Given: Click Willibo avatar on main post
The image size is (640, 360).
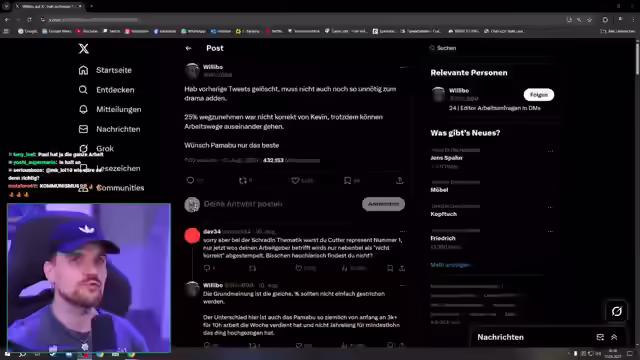Looking at the screenshot, I should click(x=192, y=71).
